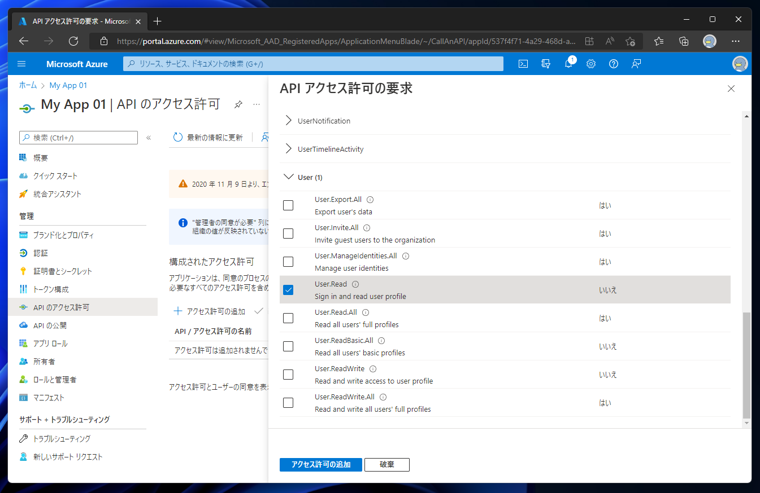Open the help question mark icon
This screenshot has height=493, width=760.
tap(614, 64)
